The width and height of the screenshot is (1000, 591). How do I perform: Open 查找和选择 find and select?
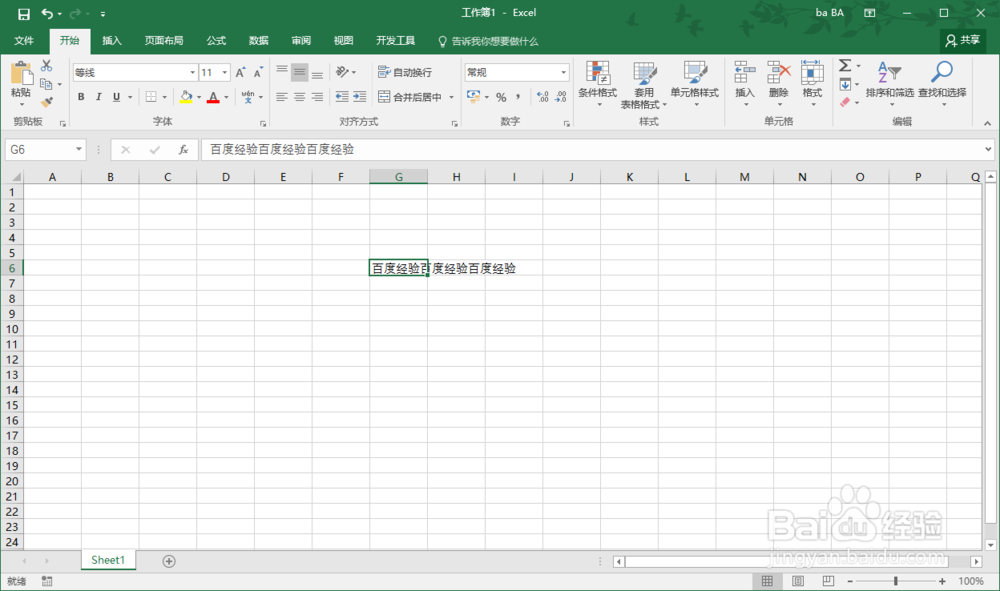(x=942, y=84)
